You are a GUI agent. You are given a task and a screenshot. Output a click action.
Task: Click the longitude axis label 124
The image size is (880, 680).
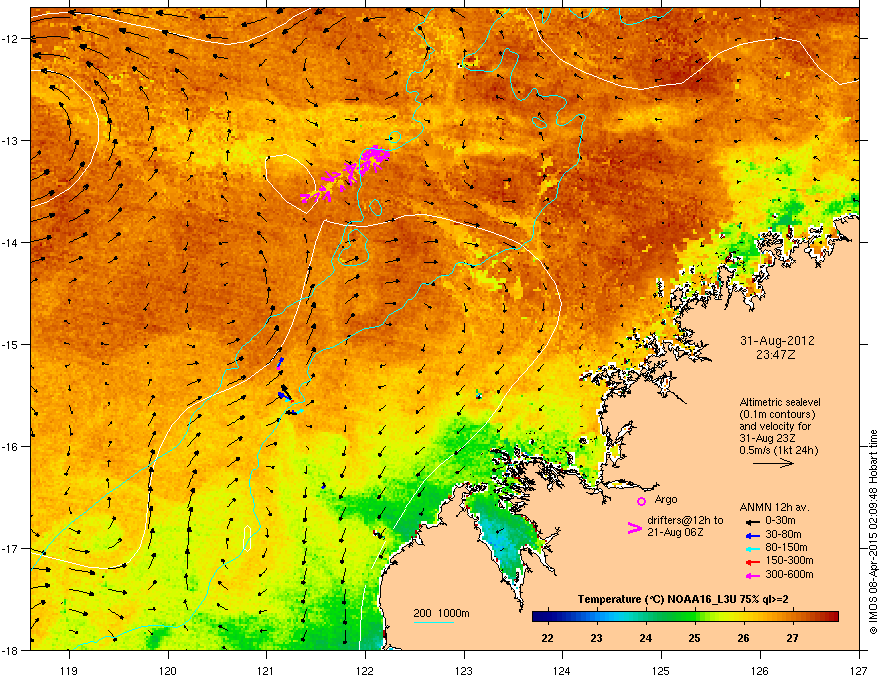(x=562, y=670)
